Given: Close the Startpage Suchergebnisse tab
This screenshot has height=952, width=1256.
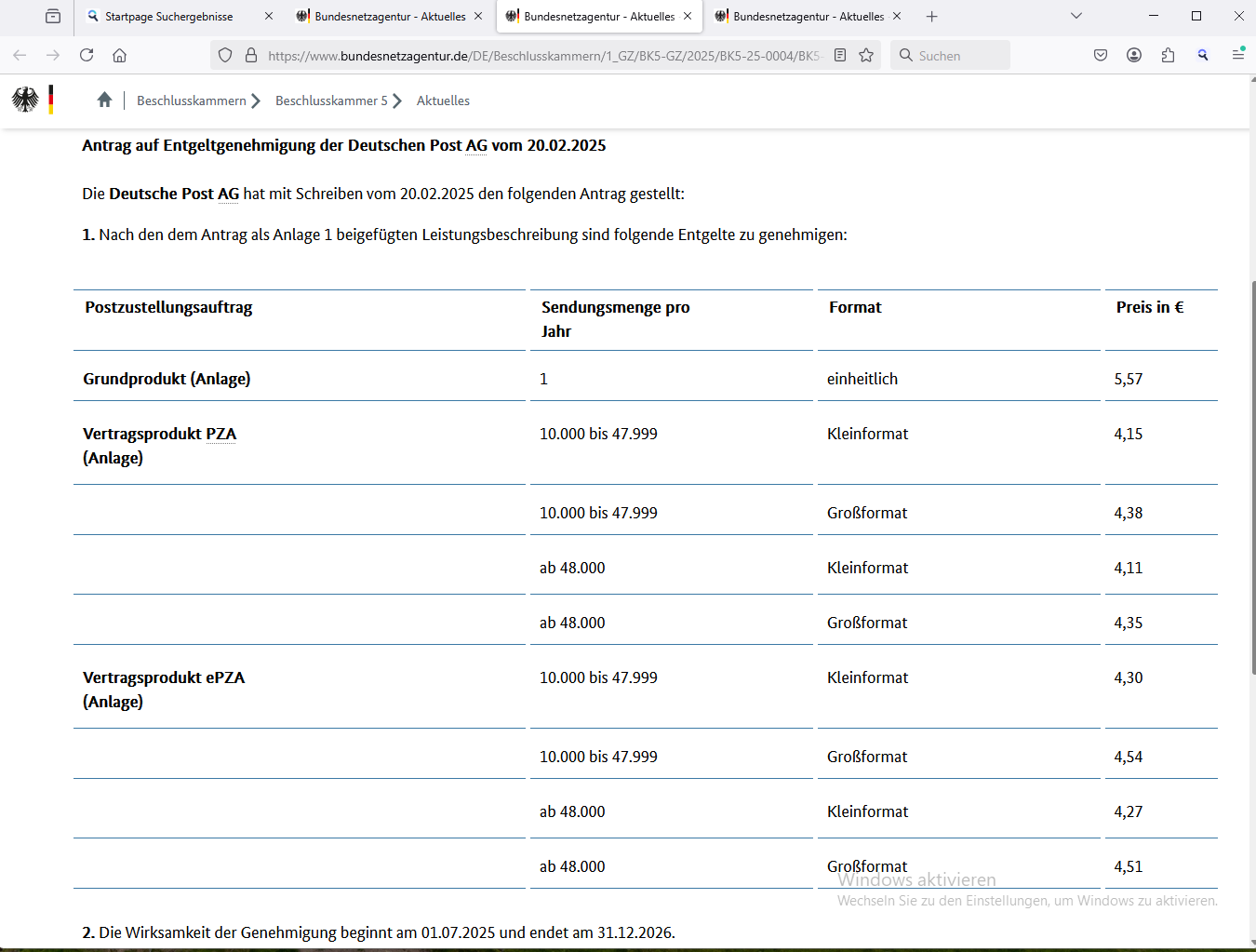Looking at the screenshot, I should click(x=269, y=16).
